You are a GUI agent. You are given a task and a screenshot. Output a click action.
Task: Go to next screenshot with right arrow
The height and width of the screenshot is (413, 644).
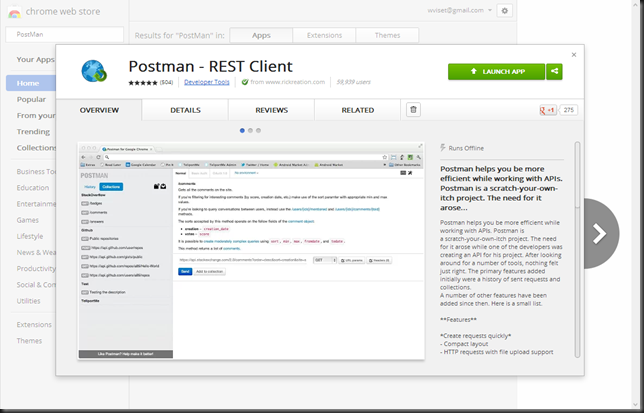(600, 234)
